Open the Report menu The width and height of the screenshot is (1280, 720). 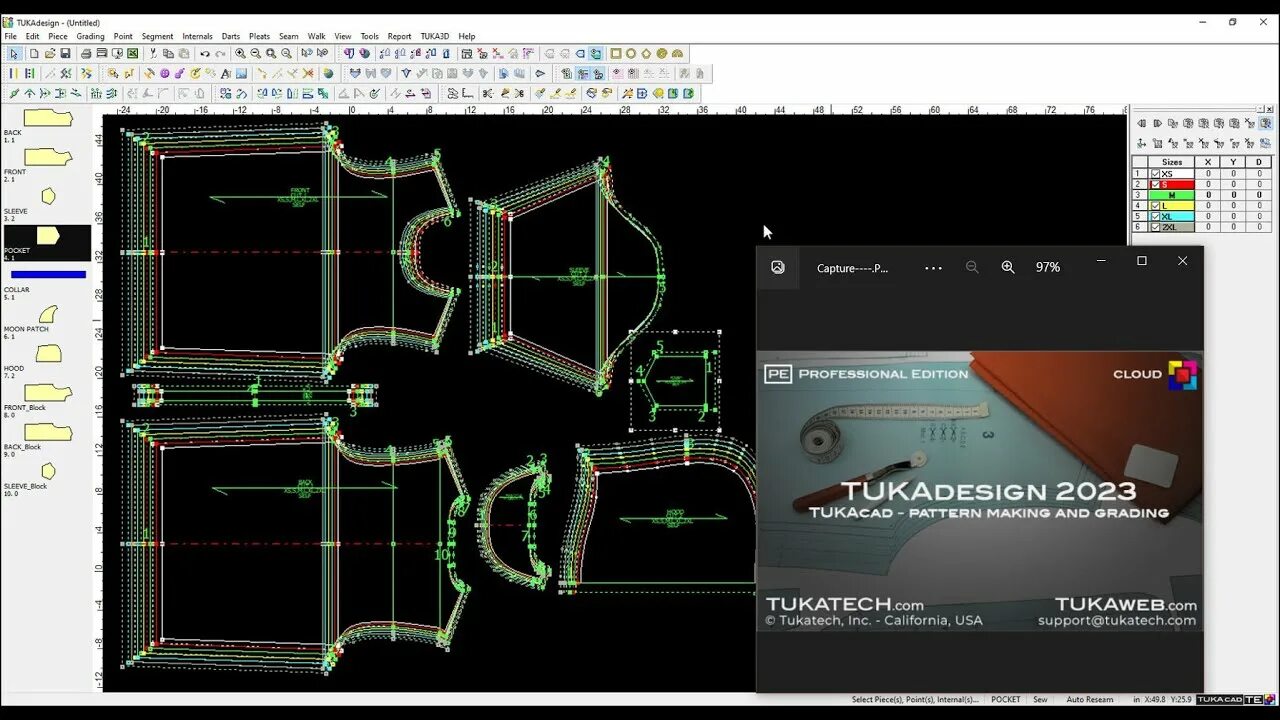(399, 36)
